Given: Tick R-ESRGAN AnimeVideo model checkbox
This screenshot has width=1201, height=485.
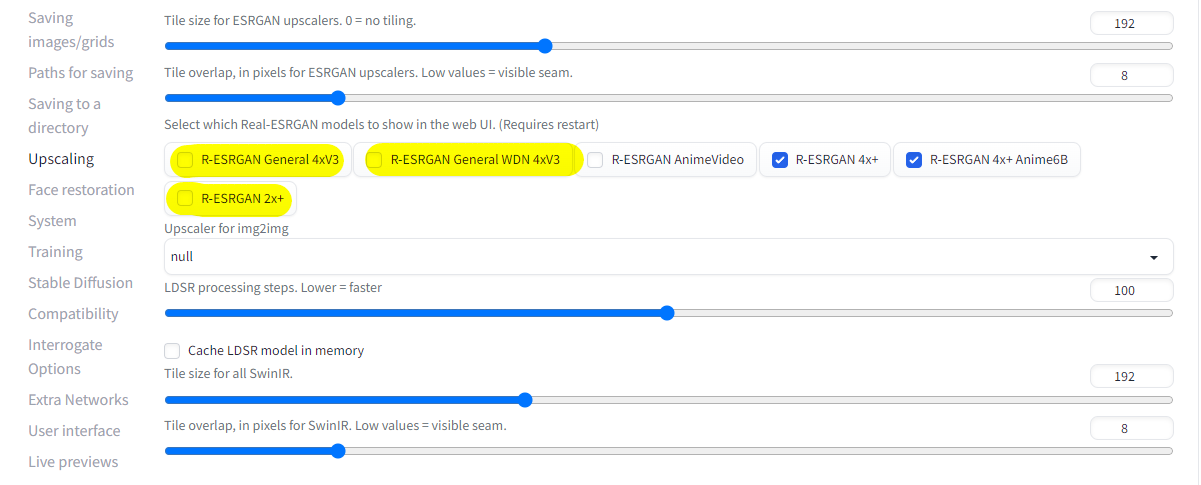Looking at the screenshot, I should point(595,160).
